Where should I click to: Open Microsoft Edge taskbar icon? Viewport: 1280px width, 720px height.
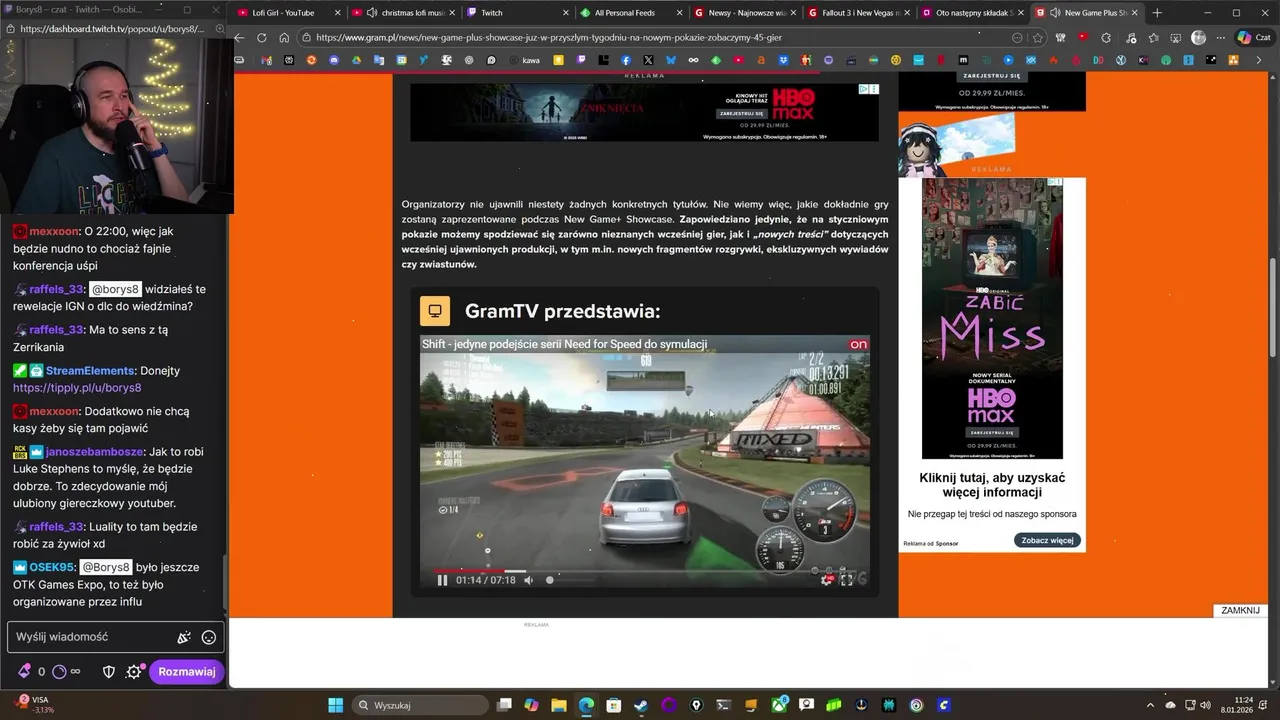[586, 705]
